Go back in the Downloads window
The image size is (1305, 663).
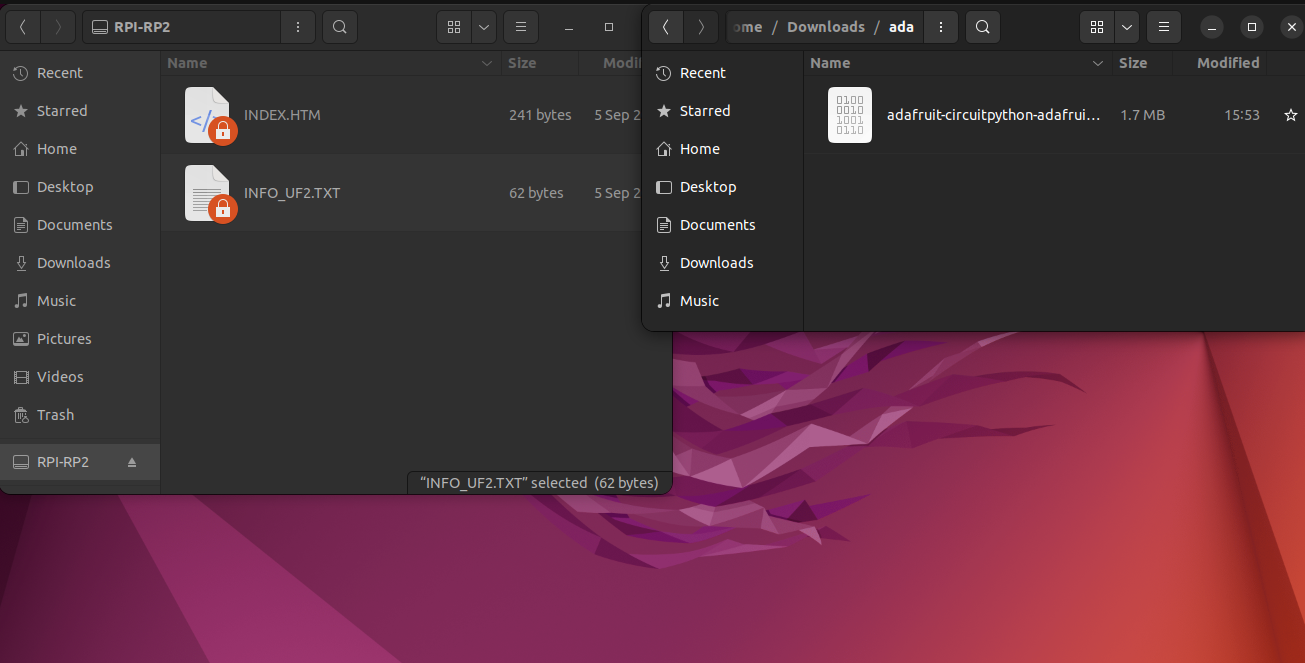[x=667, y=27]
